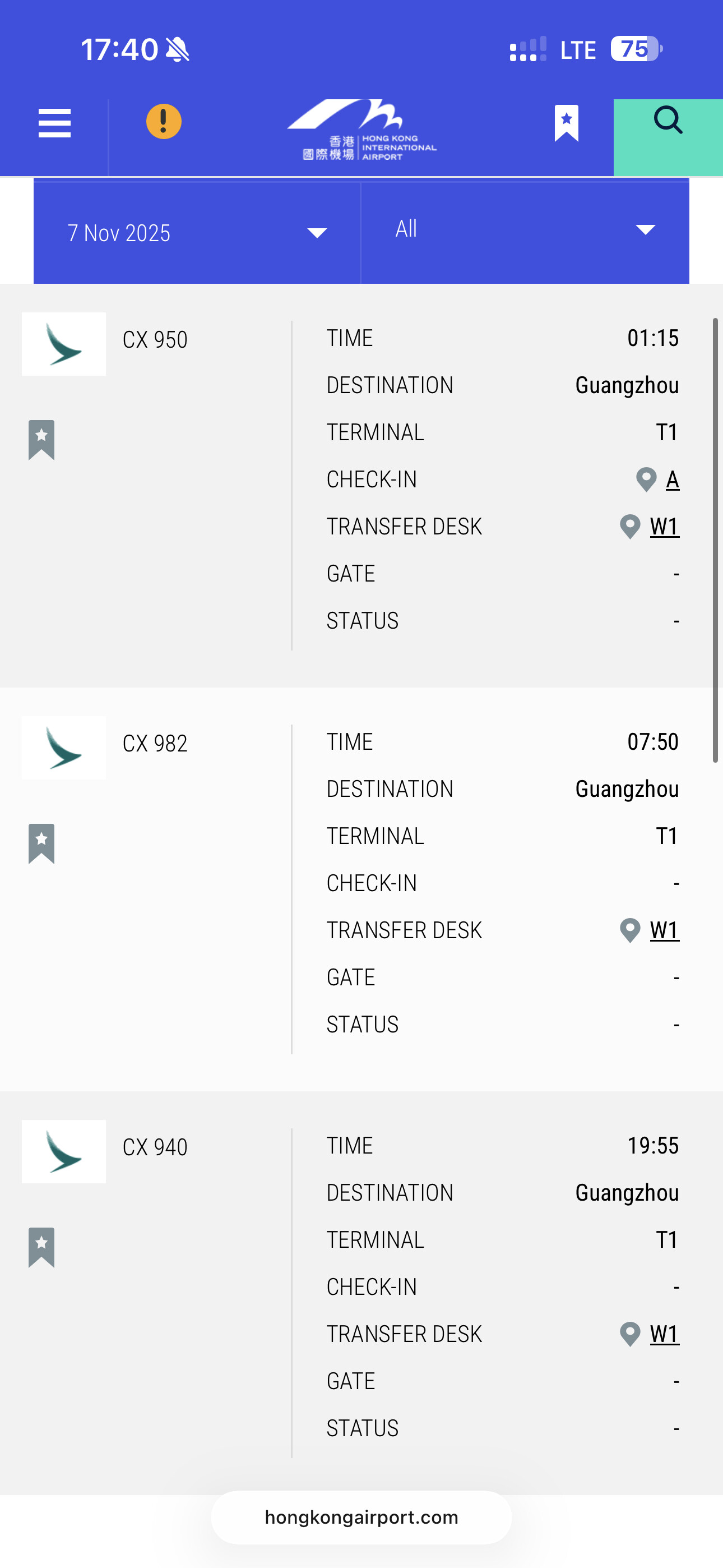Expand the 7 Nov 2025 date dropdown

coord(197,233)
